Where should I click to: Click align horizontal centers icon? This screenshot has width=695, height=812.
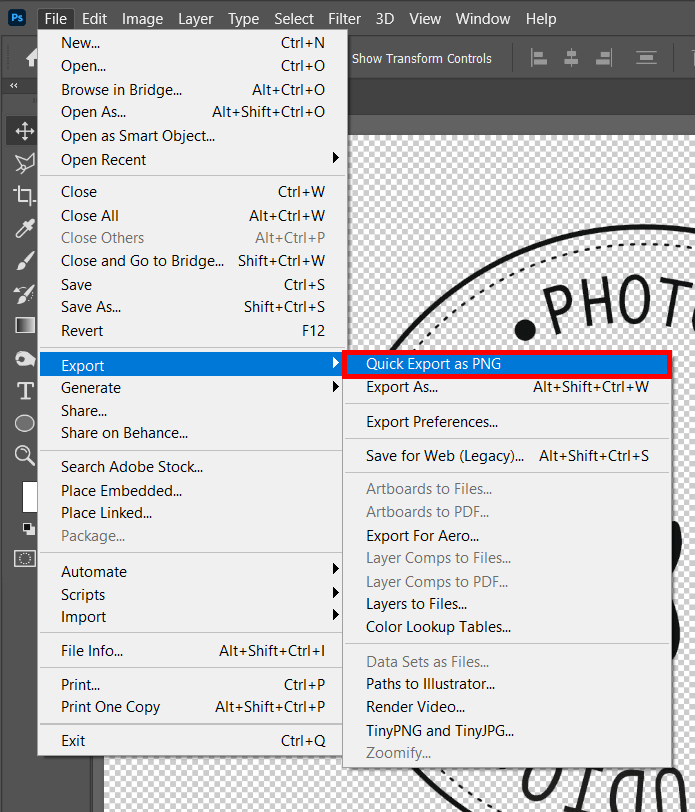[571, 58]
